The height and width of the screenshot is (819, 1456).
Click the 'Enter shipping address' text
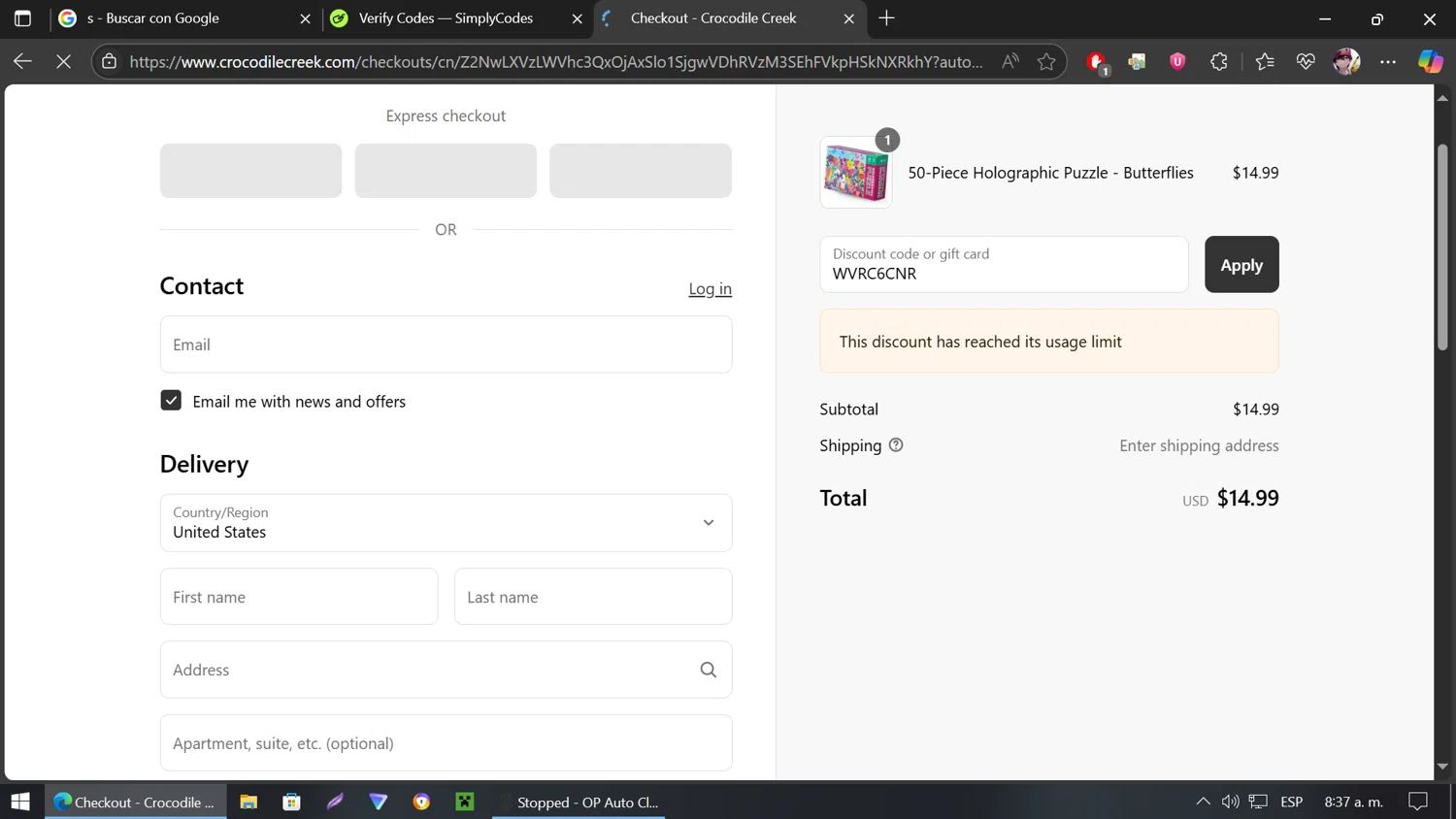pos(1199,445)
